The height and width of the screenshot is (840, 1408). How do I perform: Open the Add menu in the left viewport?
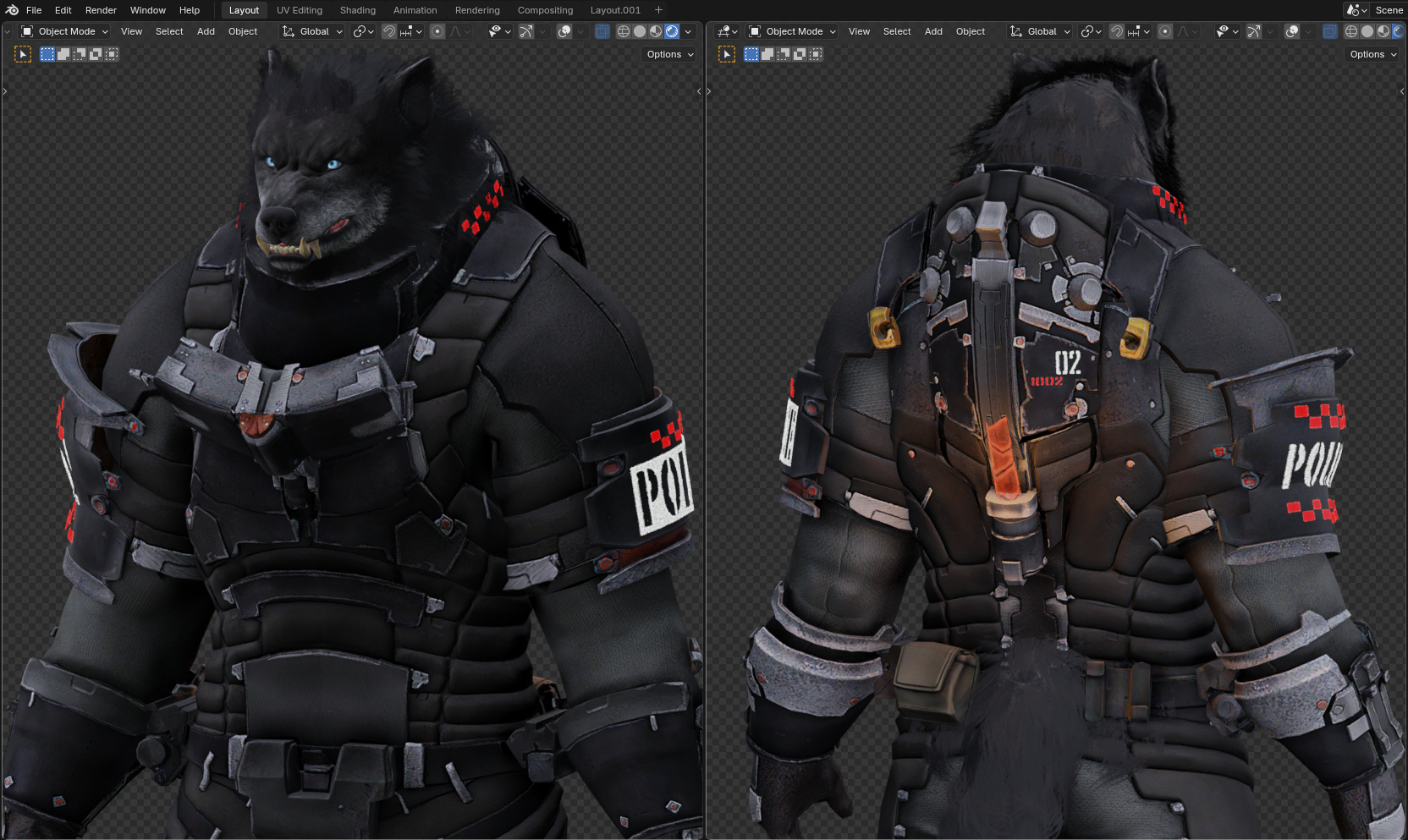pos(206,31)
